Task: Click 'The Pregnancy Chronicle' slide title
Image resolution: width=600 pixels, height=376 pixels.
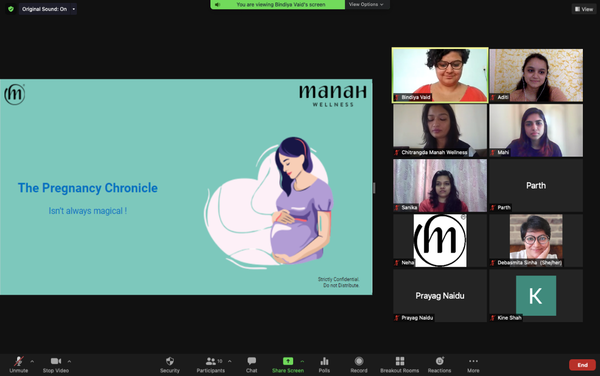Action: coord(88,188)
